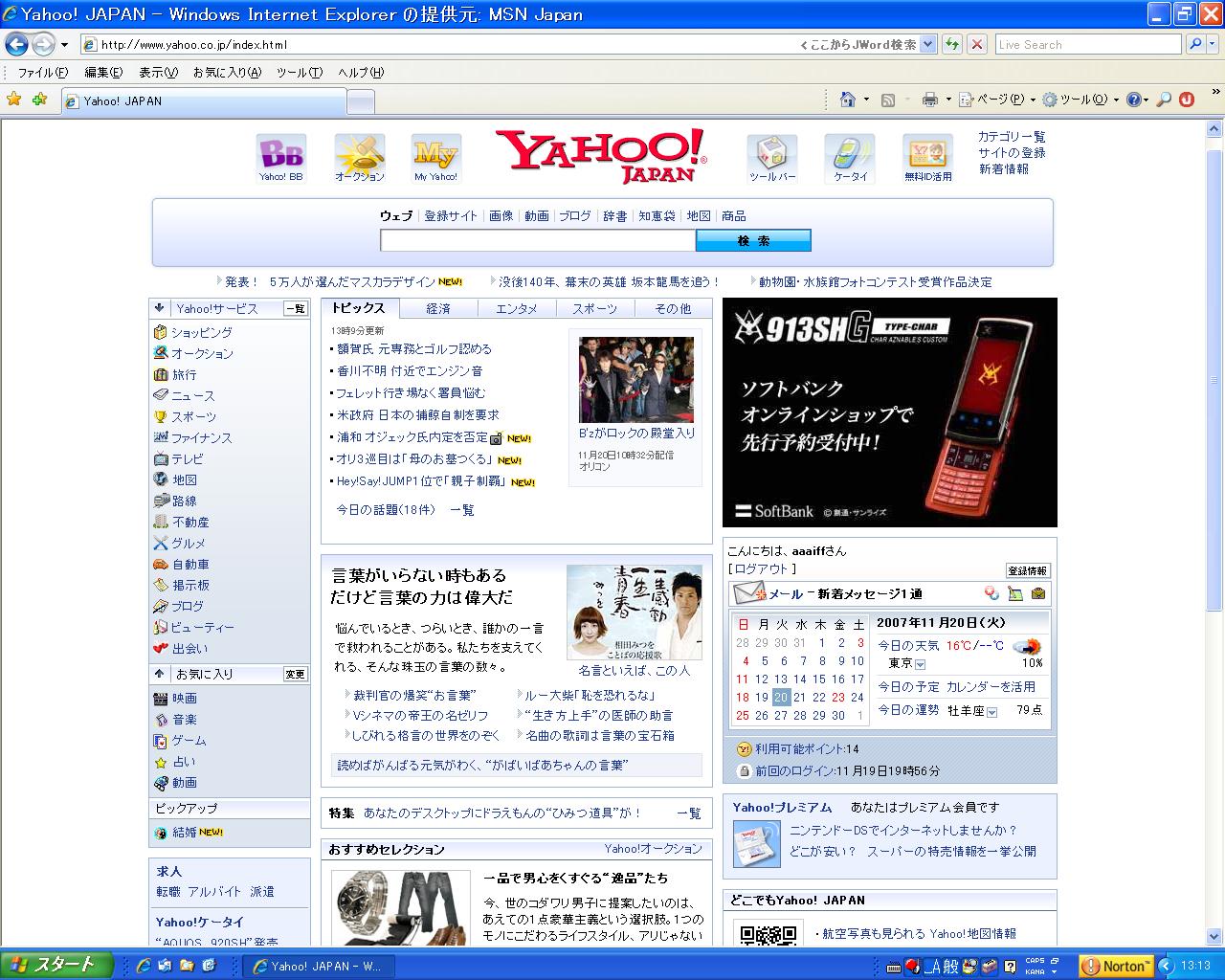Click inside the Yahoo search text field

pos(538,240)
